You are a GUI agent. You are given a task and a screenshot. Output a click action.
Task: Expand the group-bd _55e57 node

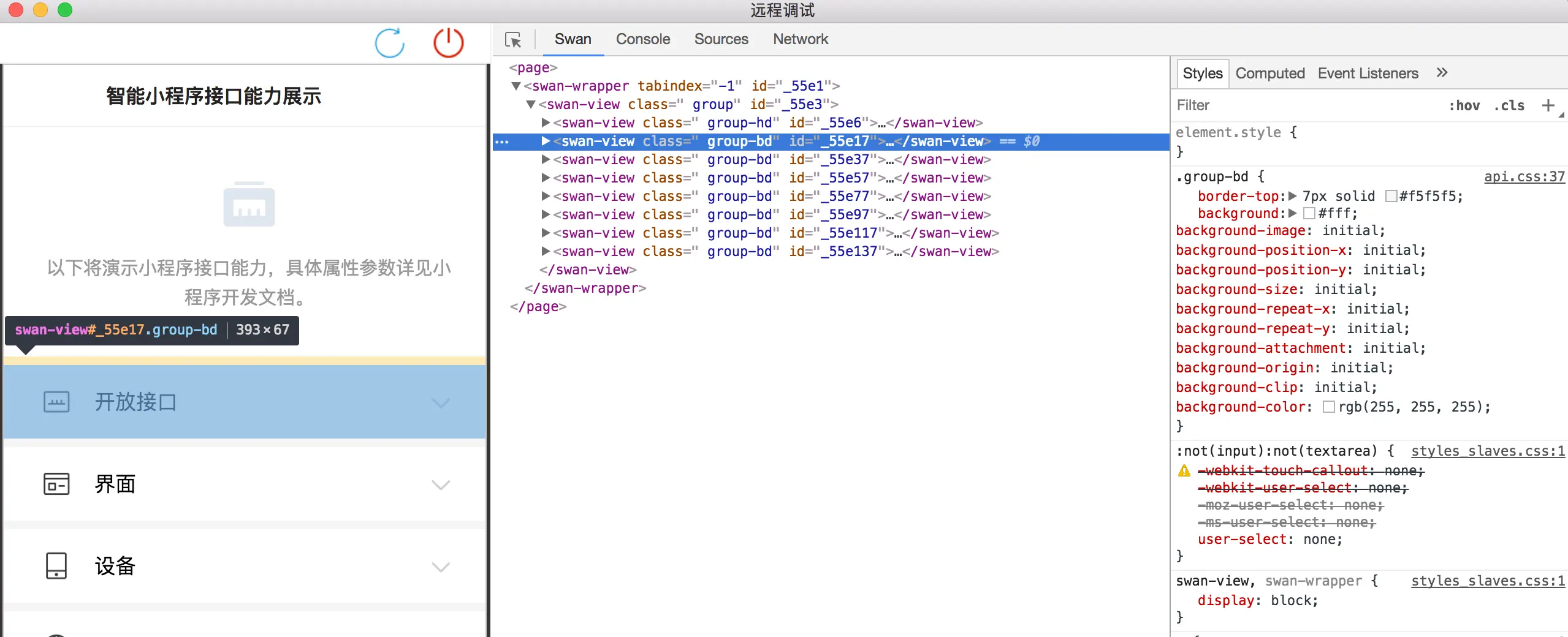[x=546, y=178]
